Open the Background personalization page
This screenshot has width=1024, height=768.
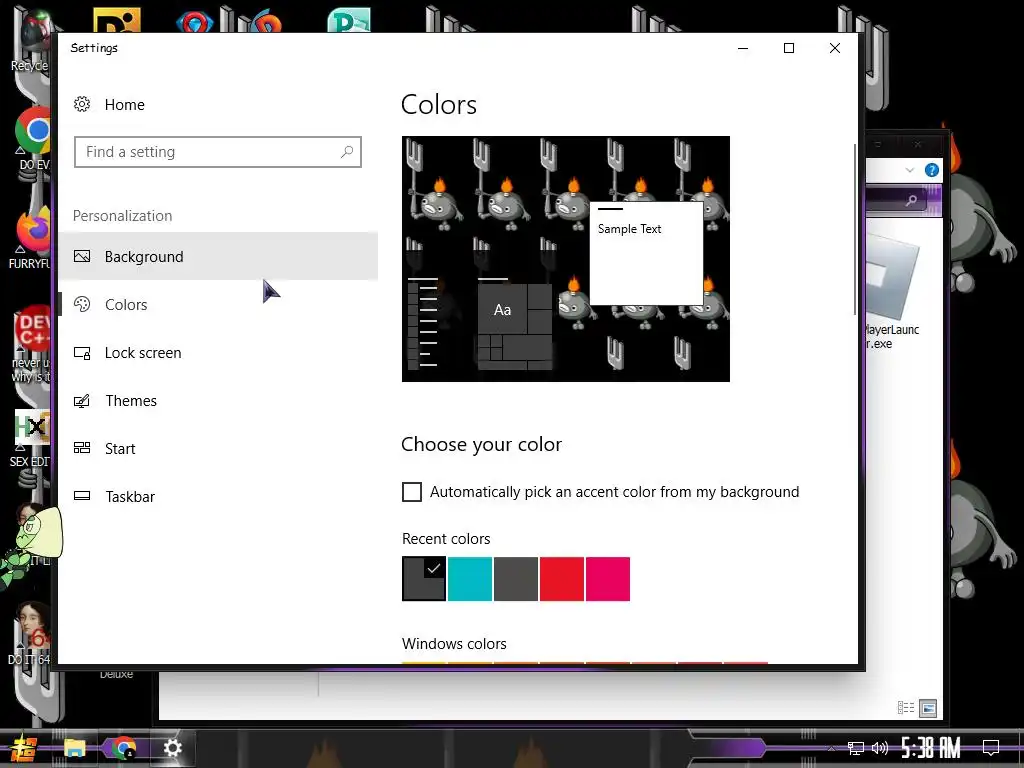point(217,257)
